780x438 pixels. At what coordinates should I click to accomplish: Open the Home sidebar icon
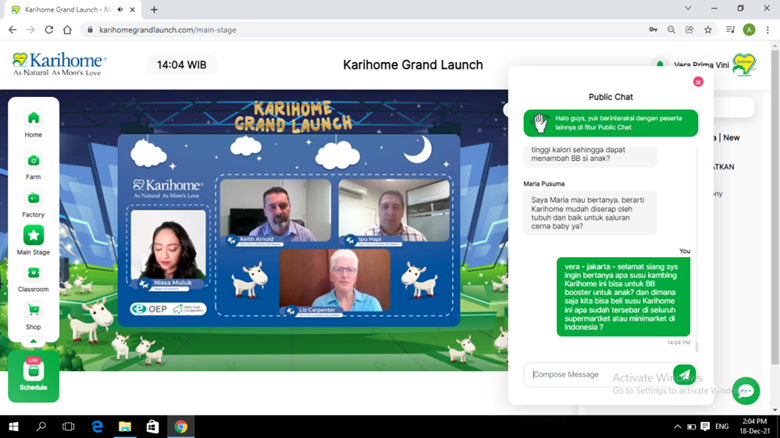33,118
